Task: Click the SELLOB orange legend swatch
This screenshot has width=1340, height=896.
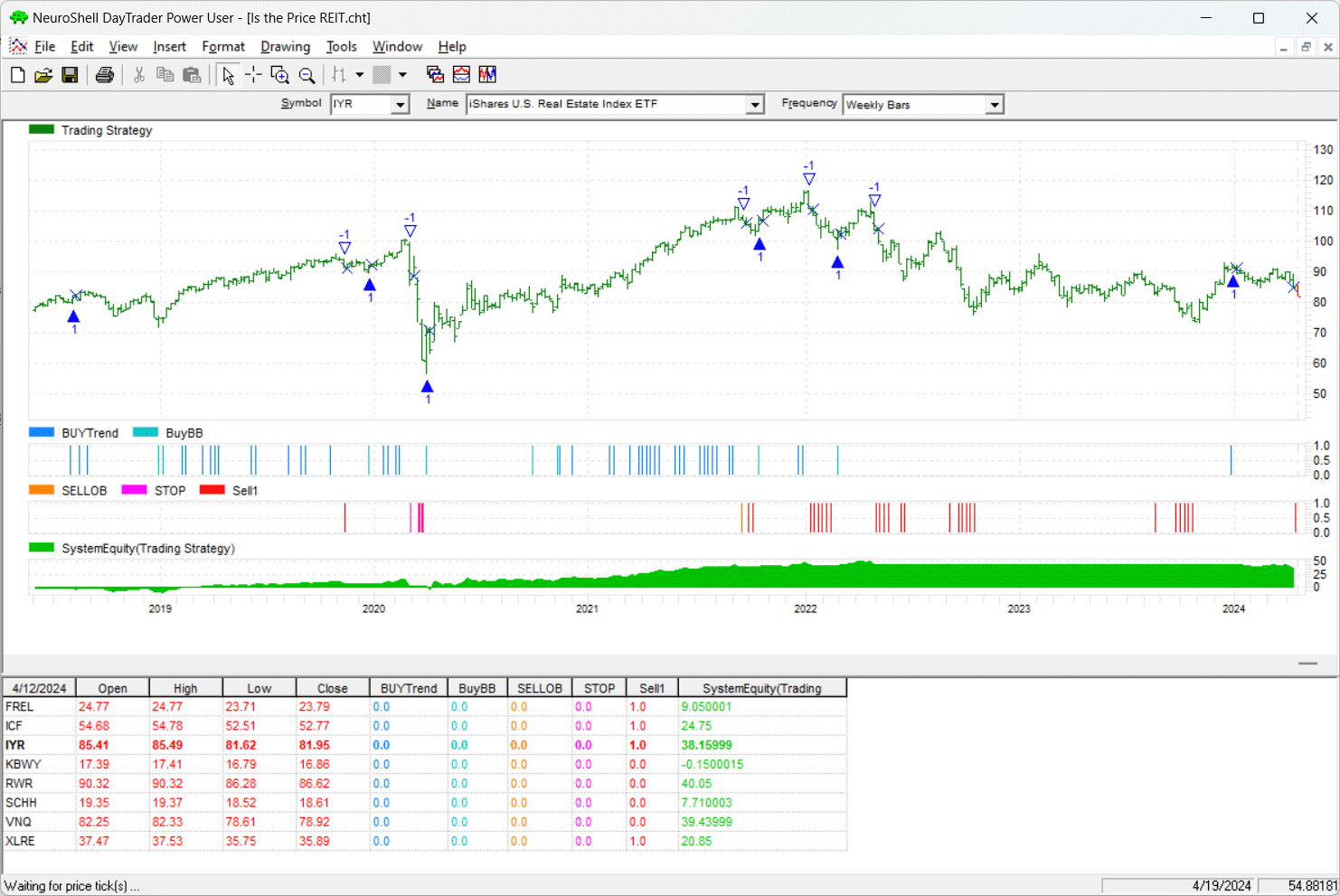Action: pos(42,490)
